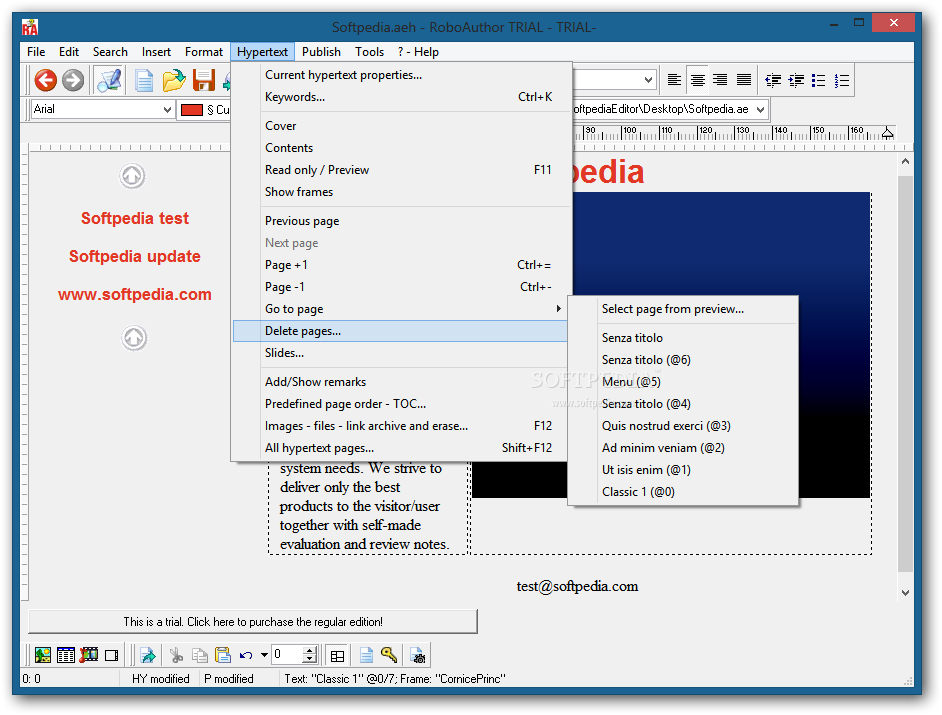
Task: Open the File menu
Action: coord(36,52)
